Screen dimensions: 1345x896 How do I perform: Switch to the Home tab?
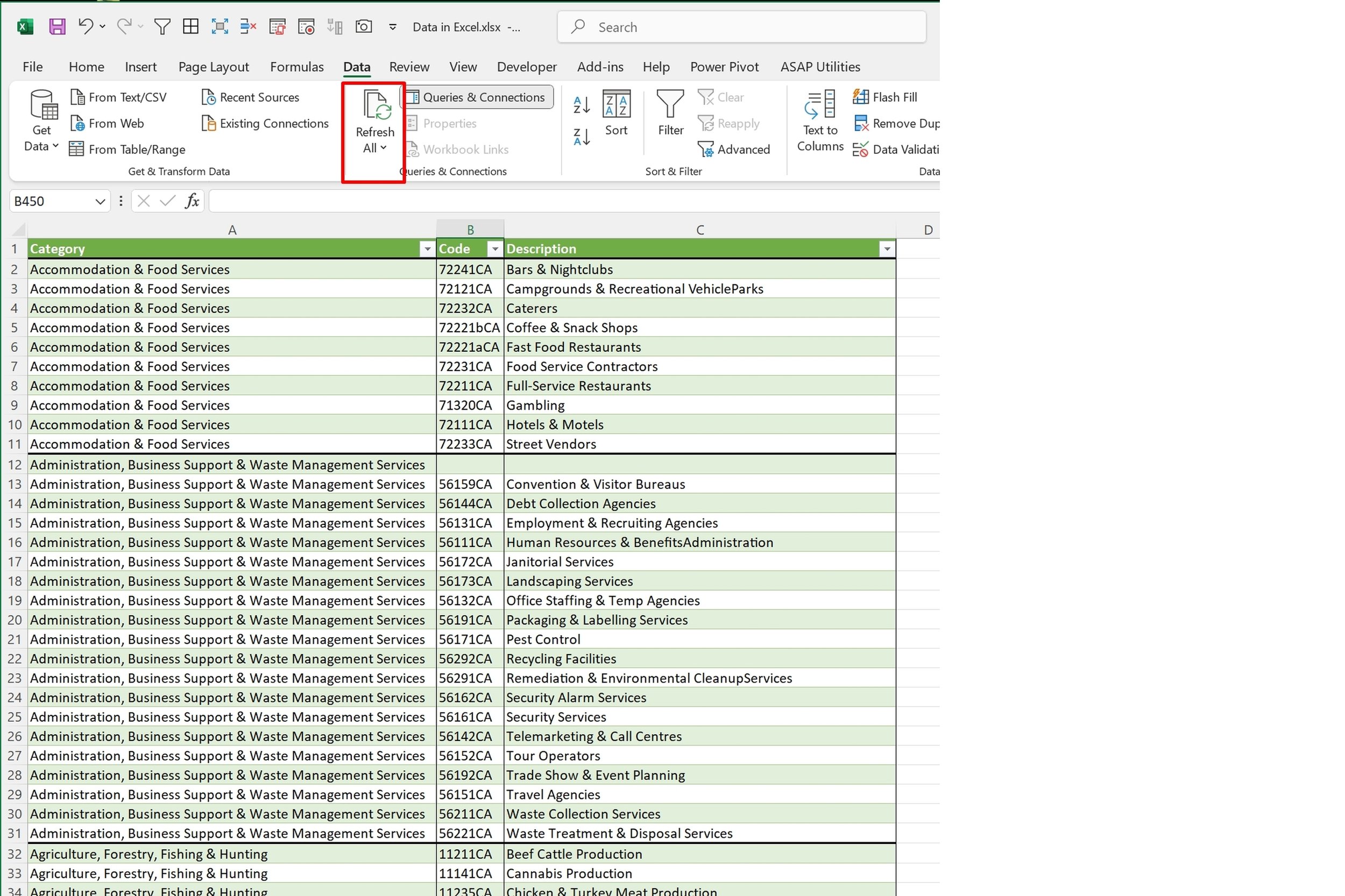coord(86,67)
